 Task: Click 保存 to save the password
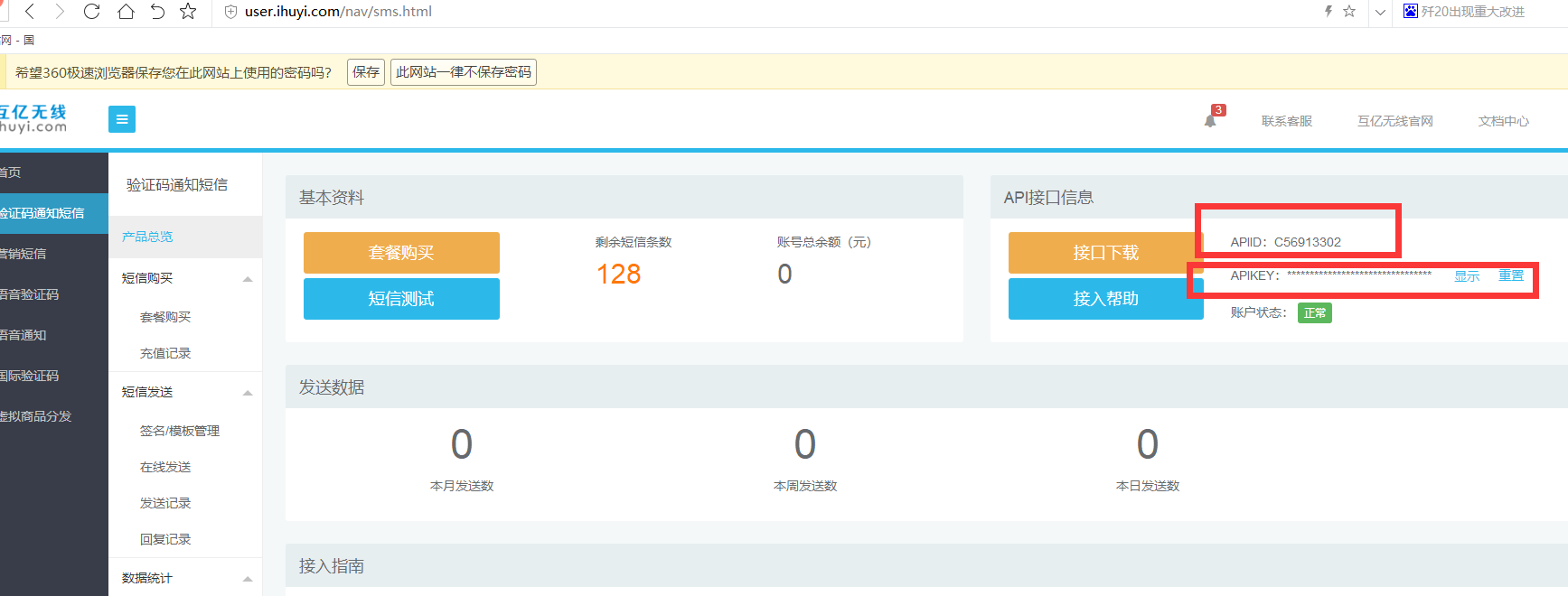point(366,72)
